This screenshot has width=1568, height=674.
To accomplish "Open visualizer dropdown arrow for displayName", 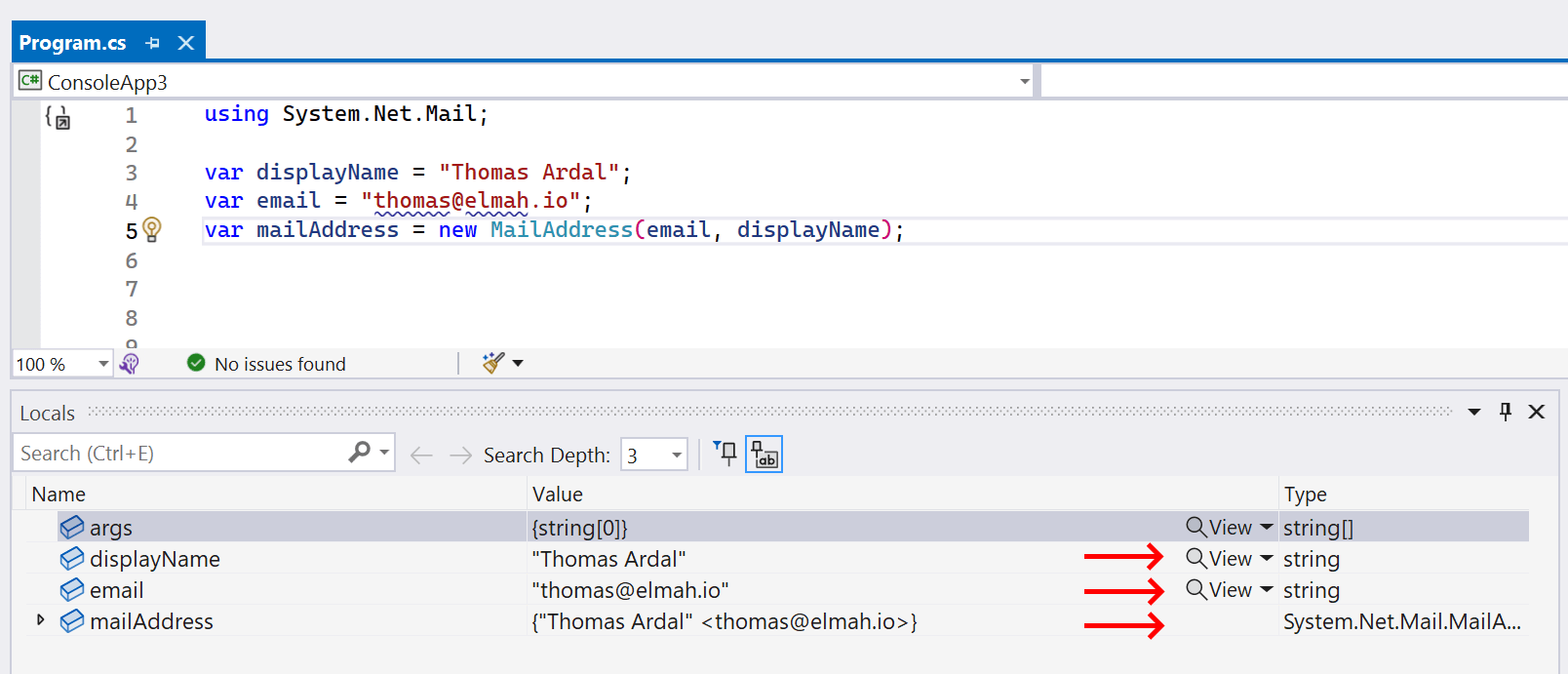I will pyautogui.click(x=1267, y=558).
